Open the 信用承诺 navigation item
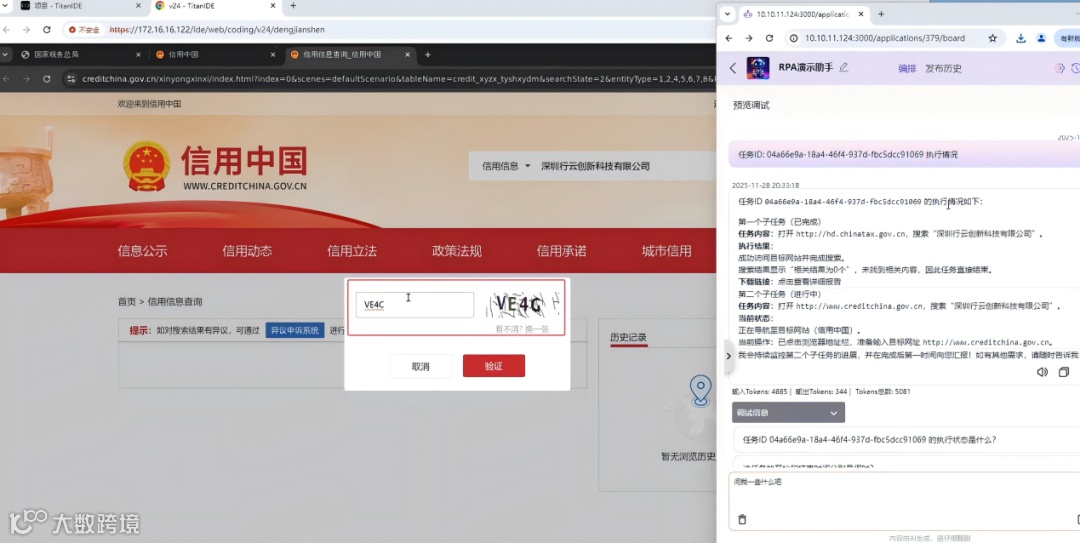1080x543 pixels. (x=561, y=251)
